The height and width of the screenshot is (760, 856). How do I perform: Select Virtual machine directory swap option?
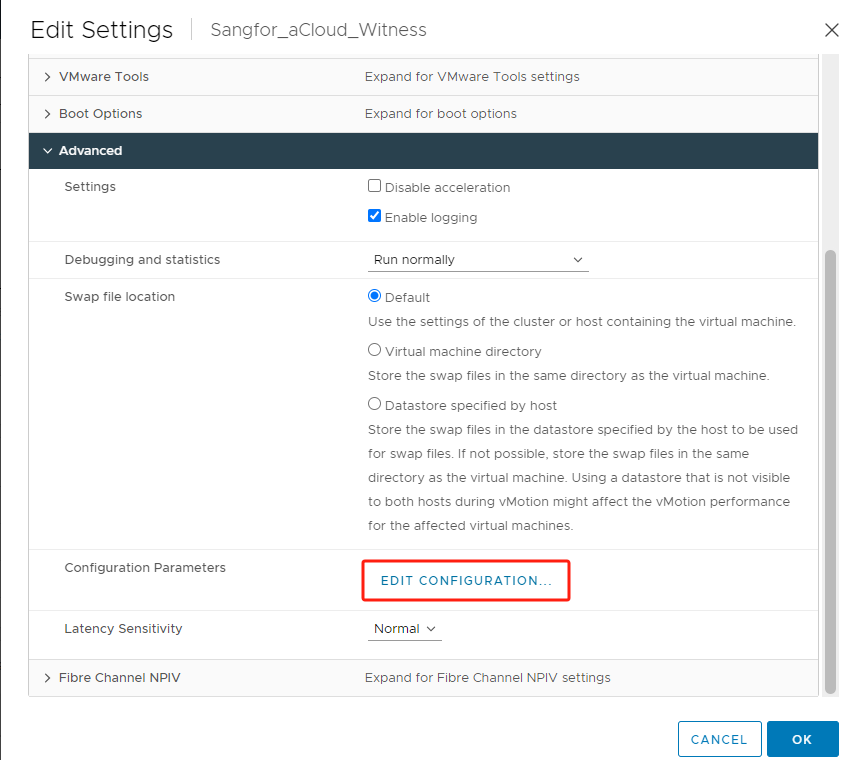pyautogui.click(x=375, y=351)
